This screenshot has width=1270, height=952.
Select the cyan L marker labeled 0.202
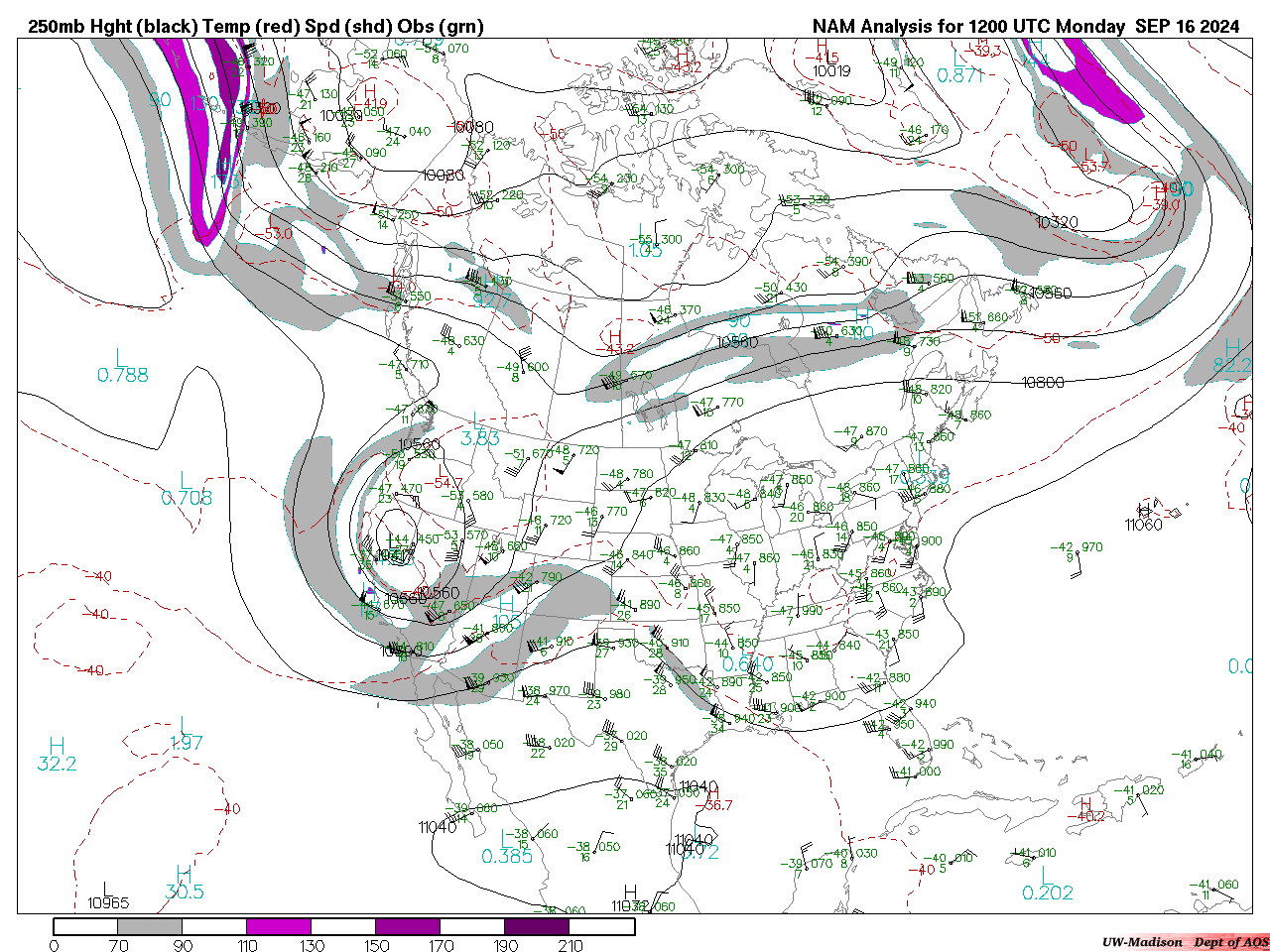click(1046, 875)
